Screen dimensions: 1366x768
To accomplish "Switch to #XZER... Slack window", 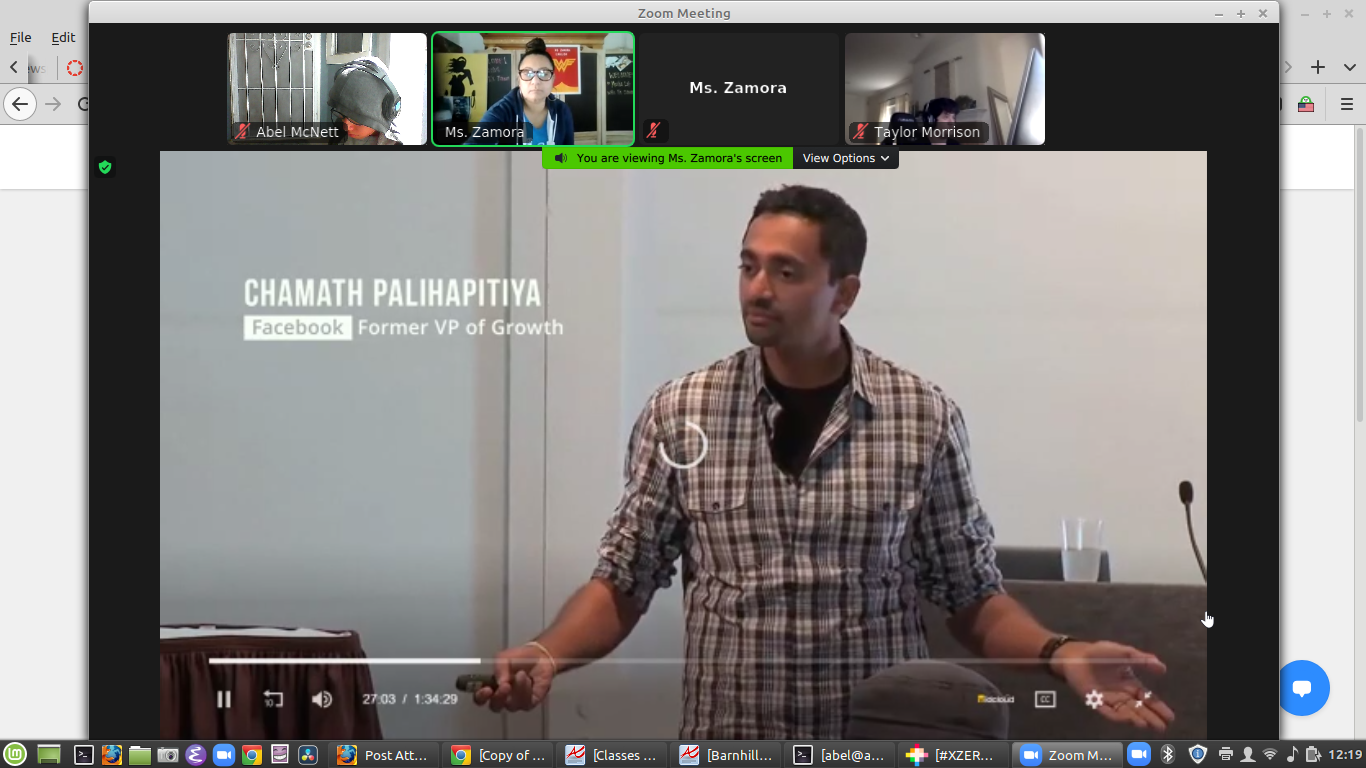I will (x=954, y=755).
